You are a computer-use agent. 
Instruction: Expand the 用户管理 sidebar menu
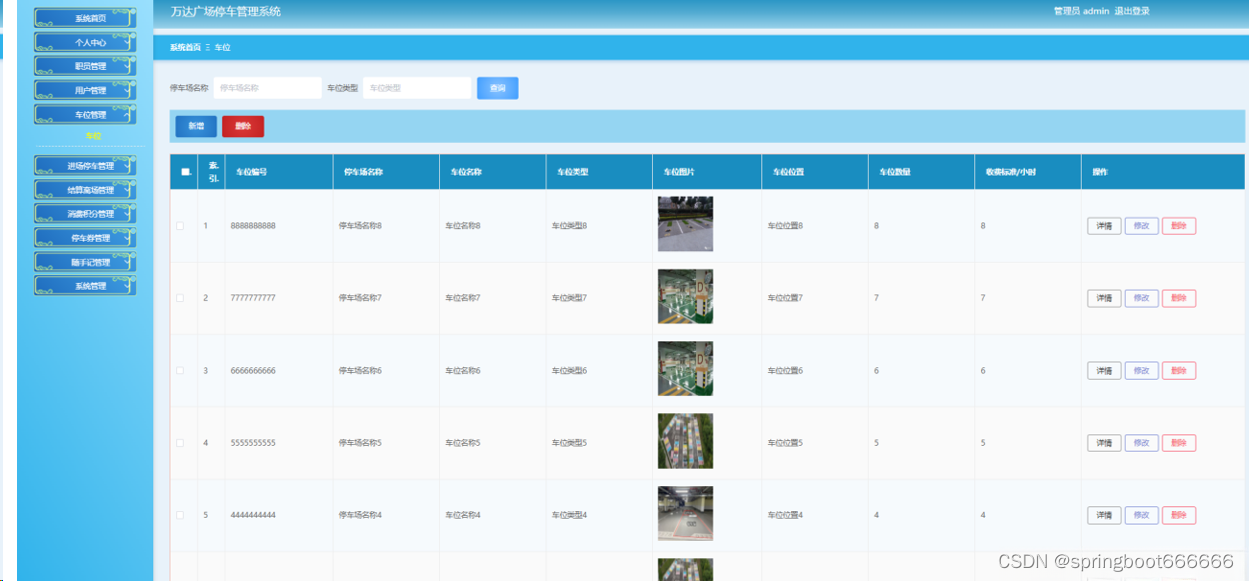85,90
